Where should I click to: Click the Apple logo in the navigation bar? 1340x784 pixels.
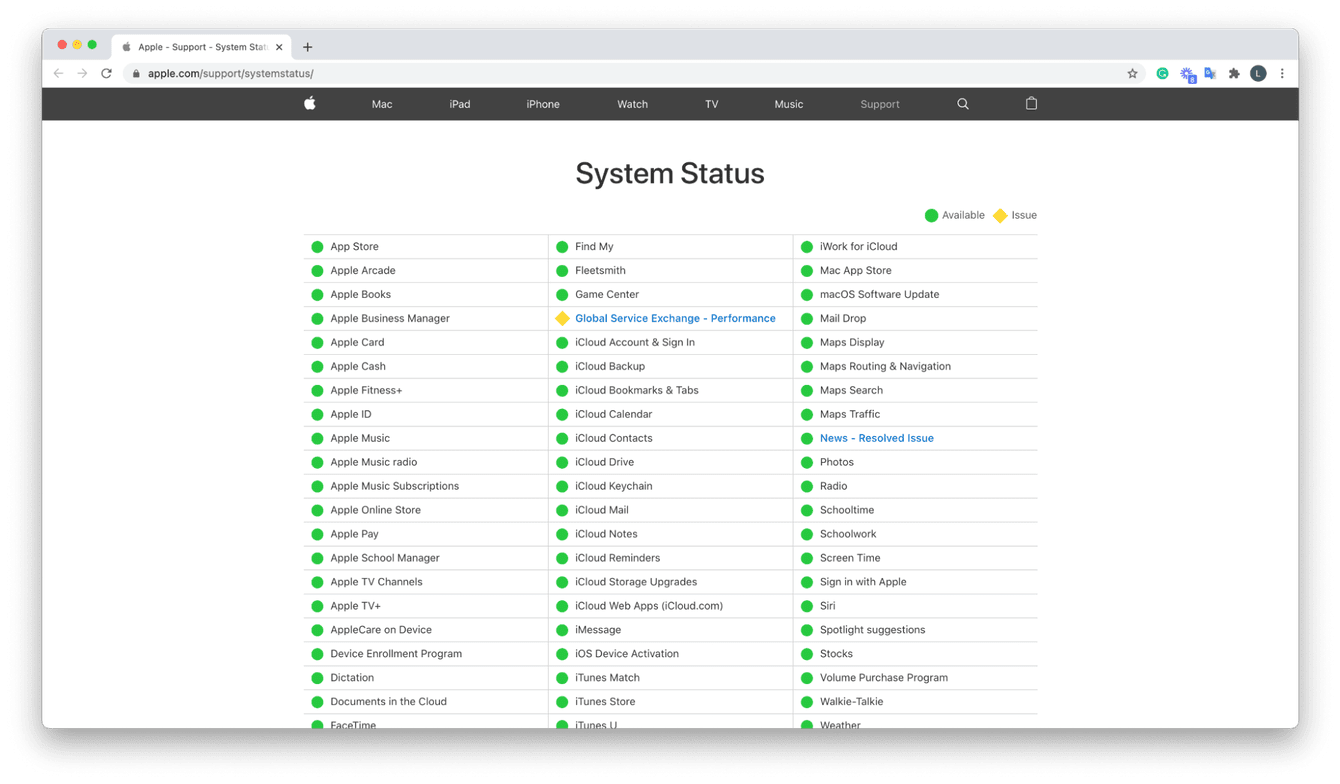point(309,104)
